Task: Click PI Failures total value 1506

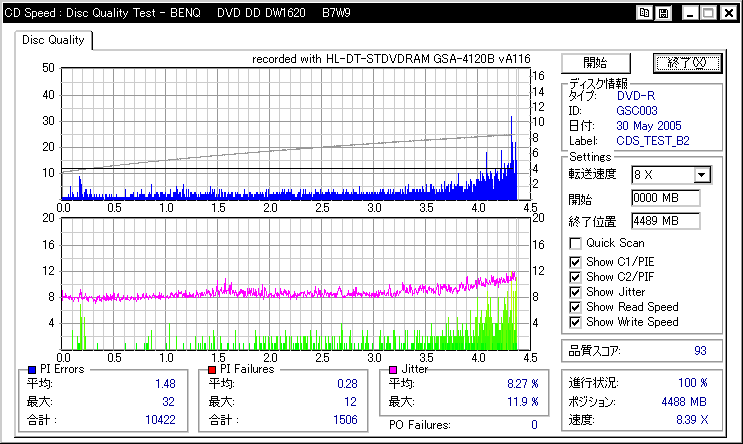Action: point(345,420)
